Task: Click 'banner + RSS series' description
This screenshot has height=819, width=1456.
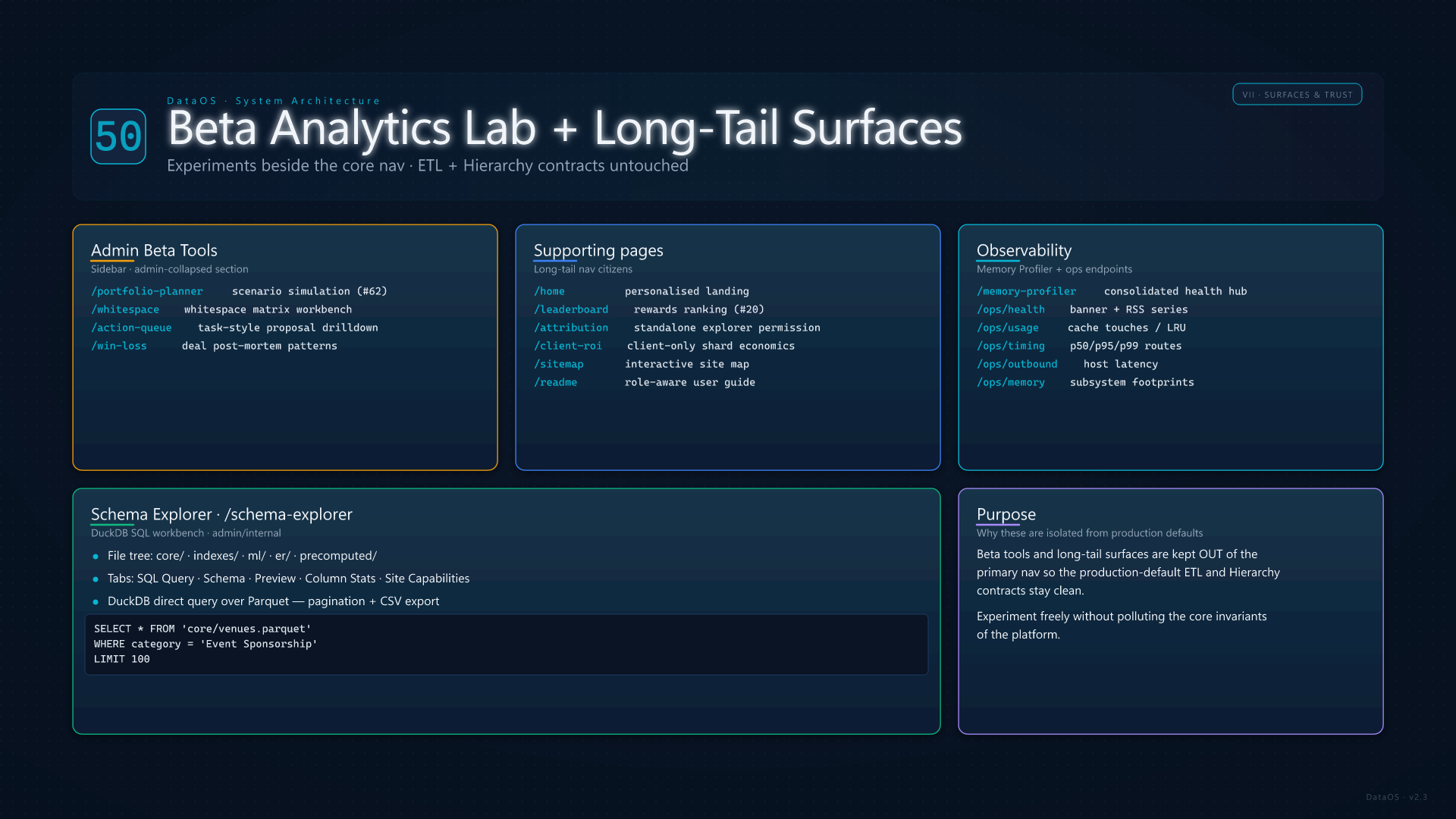Action: pos(1129,309)
